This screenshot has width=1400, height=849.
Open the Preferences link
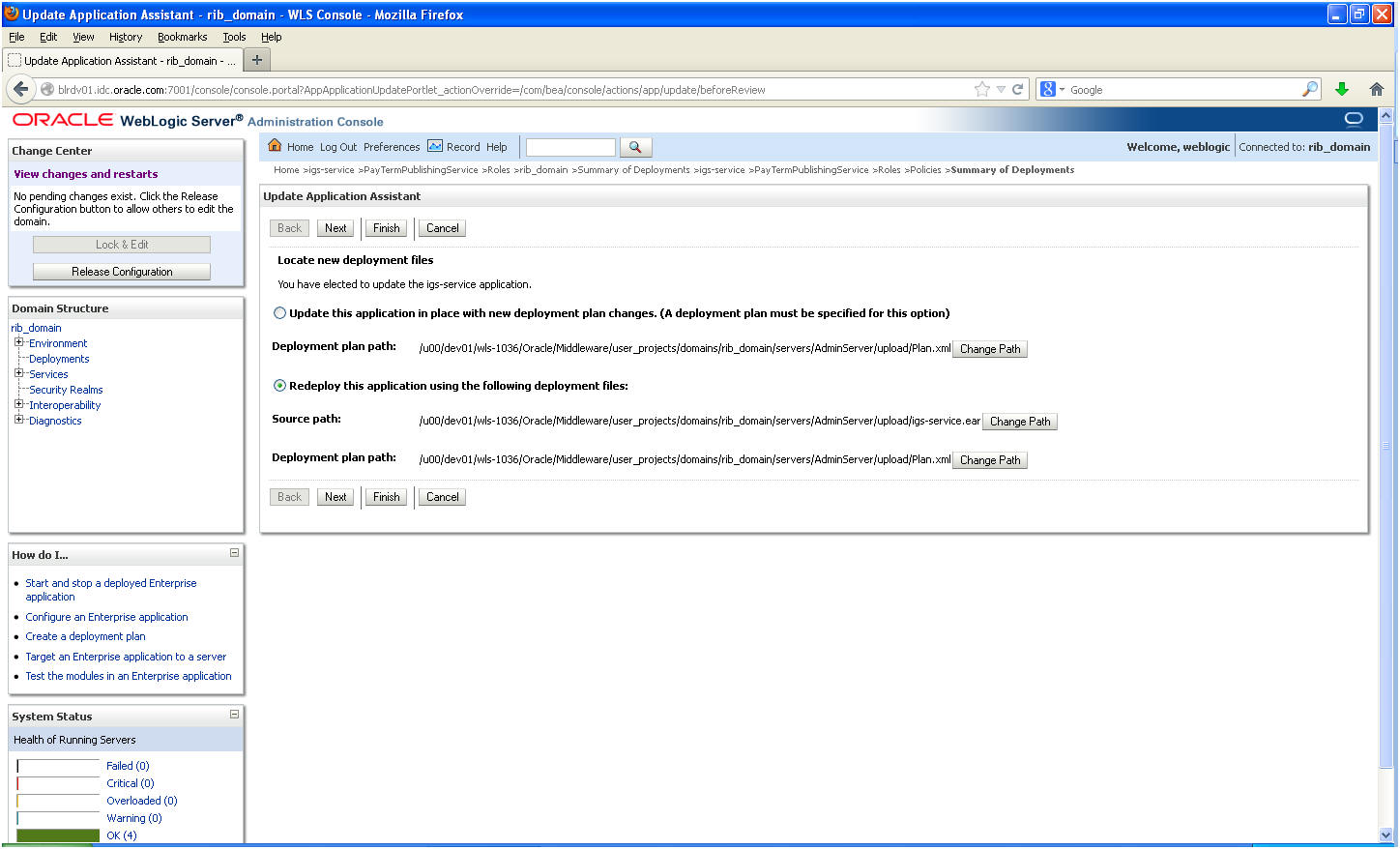392,147
